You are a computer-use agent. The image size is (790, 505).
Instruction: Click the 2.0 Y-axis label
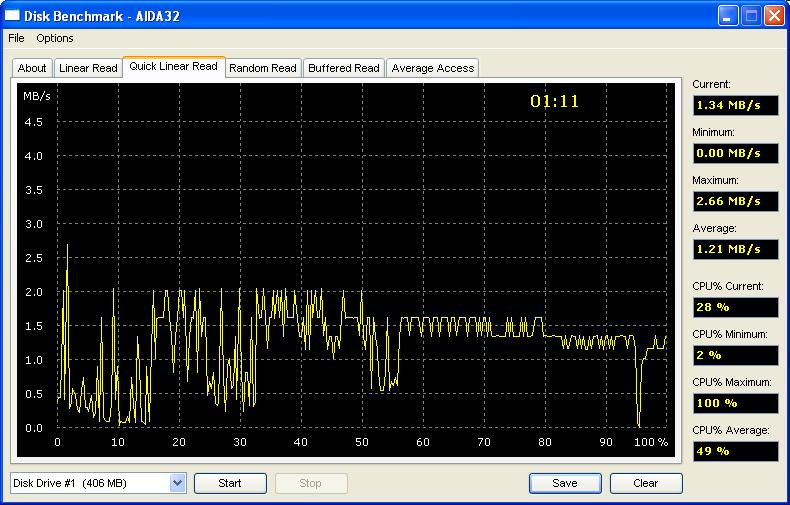point(34,292)
